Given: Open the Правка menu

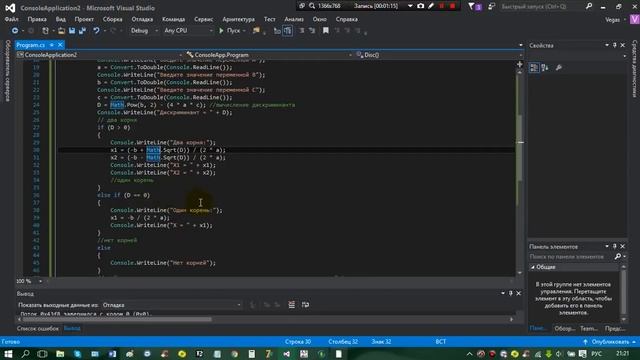Looking at the screenshot, I should [37, 19].
